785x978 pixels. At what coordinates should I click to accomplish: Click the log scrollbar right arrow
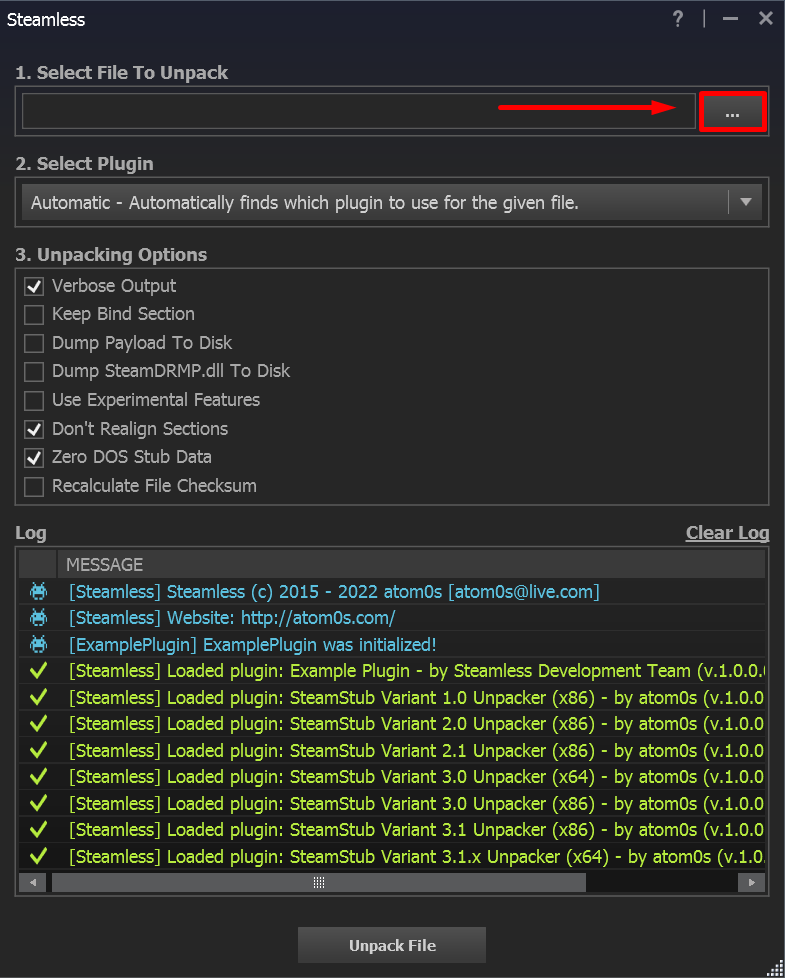coord(751,883)
